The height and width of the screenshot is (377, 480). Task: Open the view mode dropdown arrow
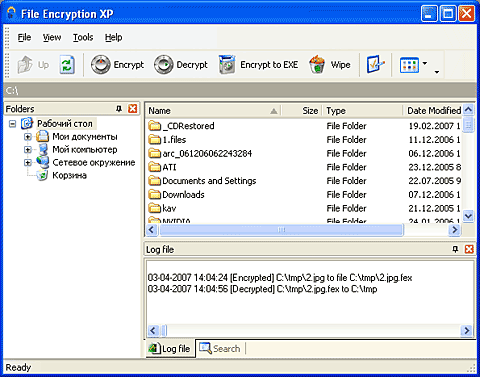pyautogui.click(x=425, y=63)
